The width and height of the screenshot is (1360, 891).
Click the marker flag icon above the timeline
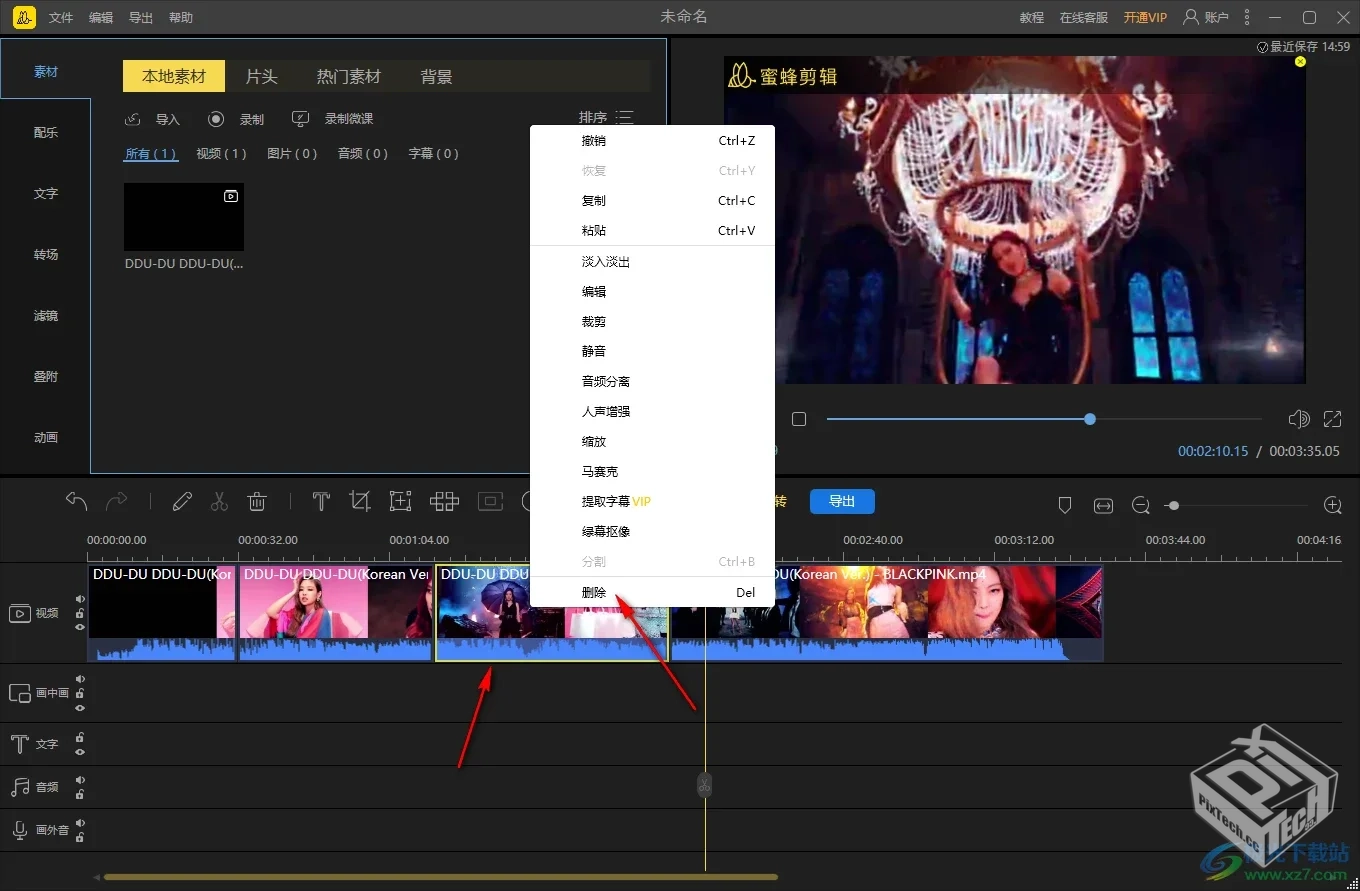pyautogui.click(x=1065, y=505)
